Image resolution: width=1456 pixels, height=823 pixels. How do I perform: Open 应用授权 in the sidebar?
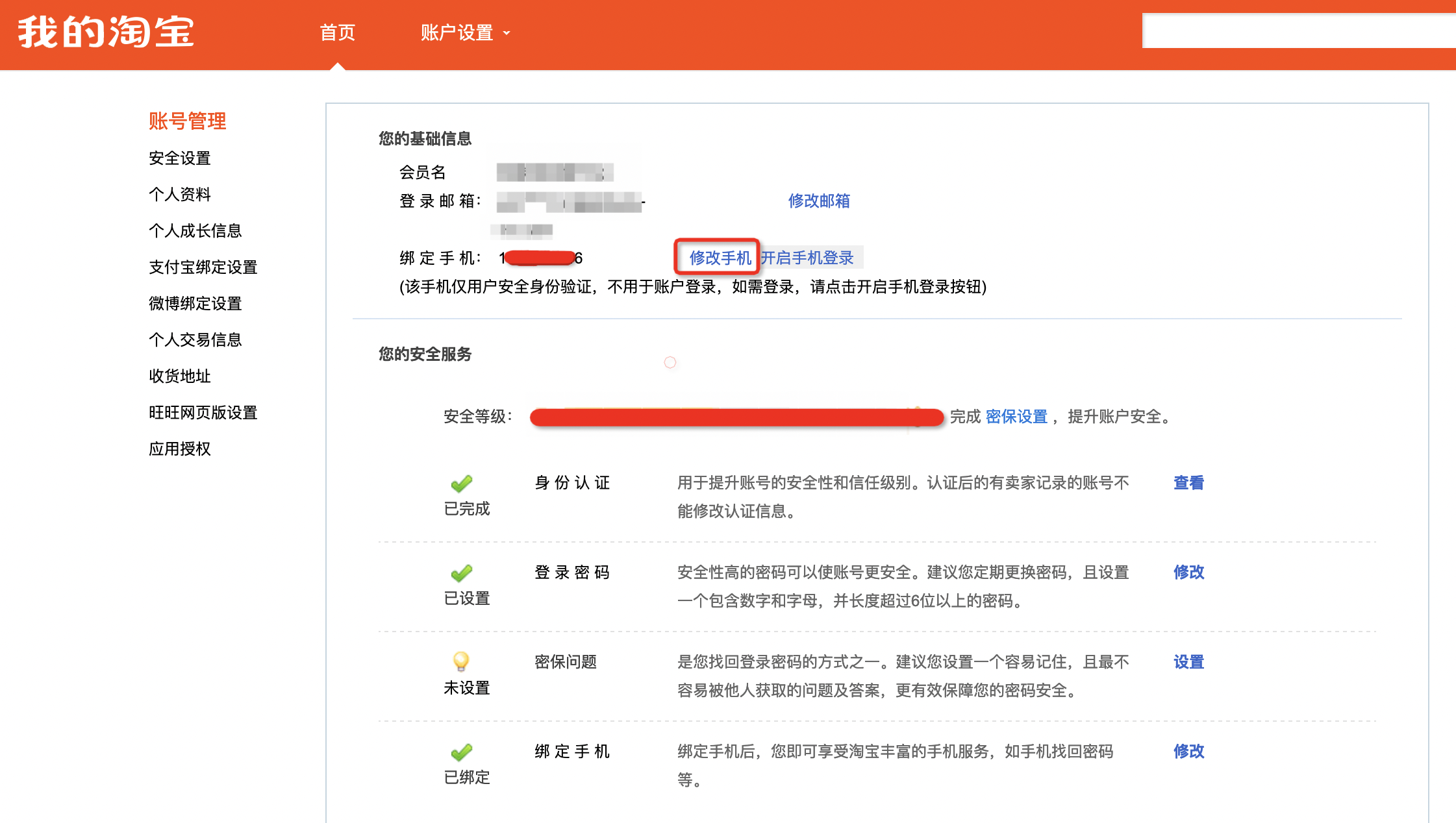click(x=180, y=448)
